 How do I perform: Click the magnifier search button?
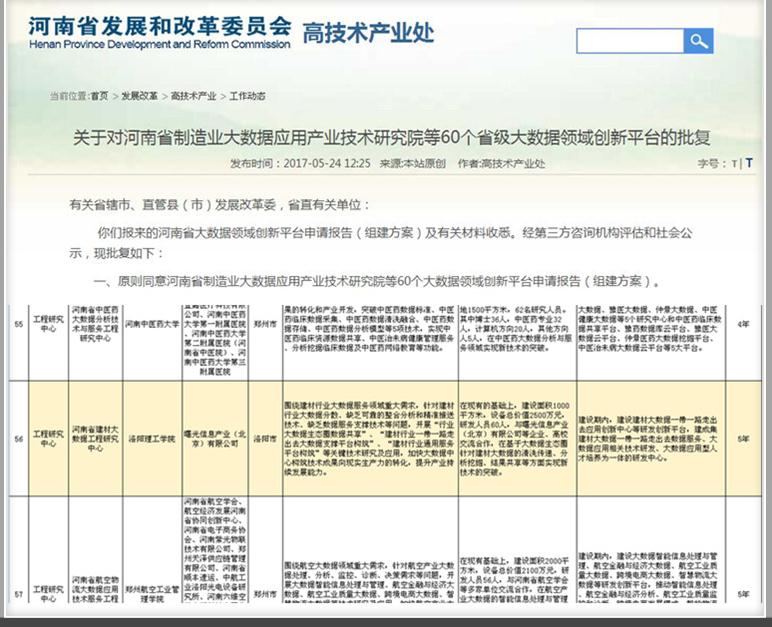(x=698, y=41)
